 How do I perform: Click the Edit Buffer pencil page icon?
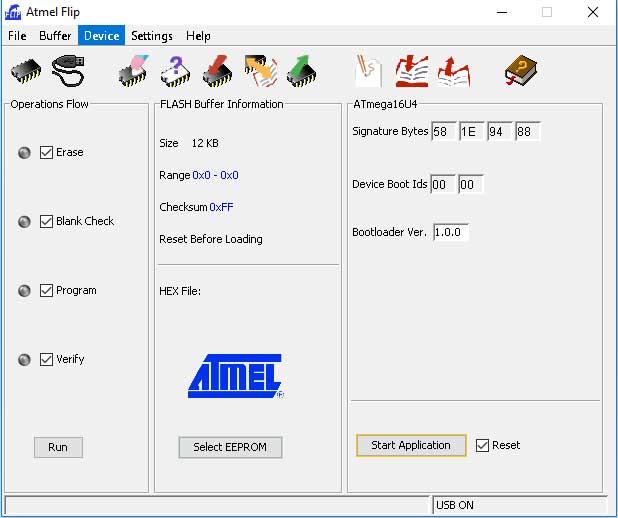(369, 71)
